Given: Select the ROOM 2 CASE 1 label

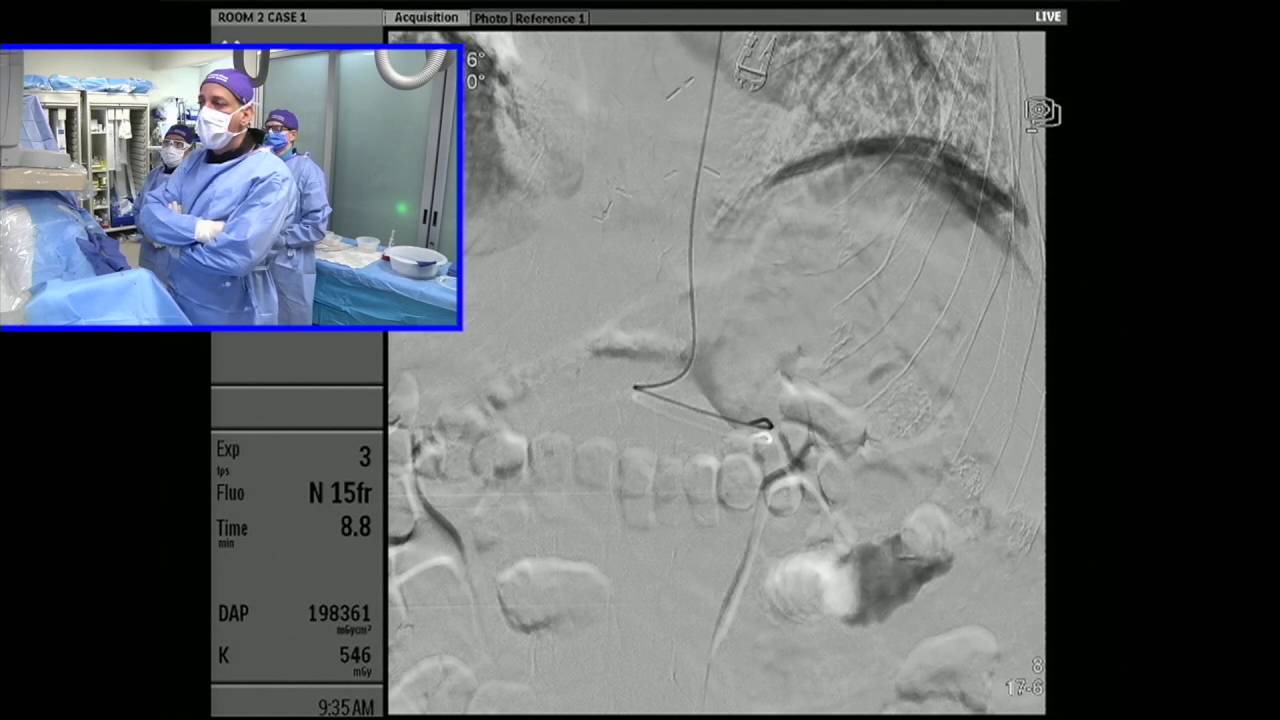Looking at the screenshot, I should coord(262,17).
